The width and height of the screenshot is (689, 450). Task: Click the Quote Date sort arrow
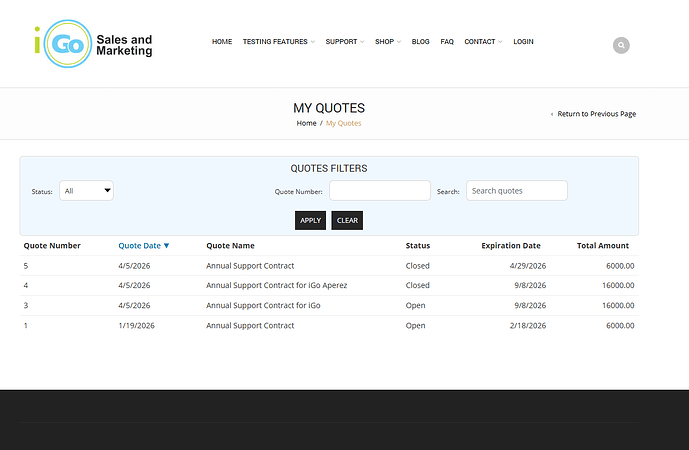tap(166, 245)
